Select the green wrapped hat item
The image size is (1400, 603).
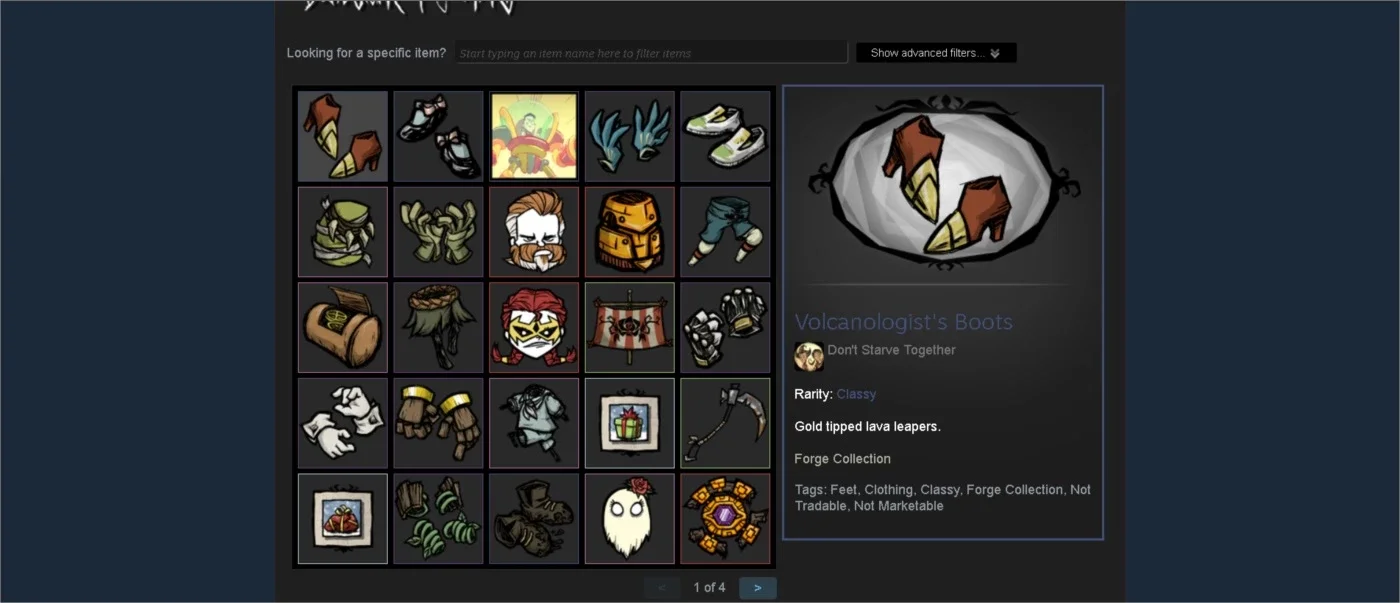click(x=343, y=232)
